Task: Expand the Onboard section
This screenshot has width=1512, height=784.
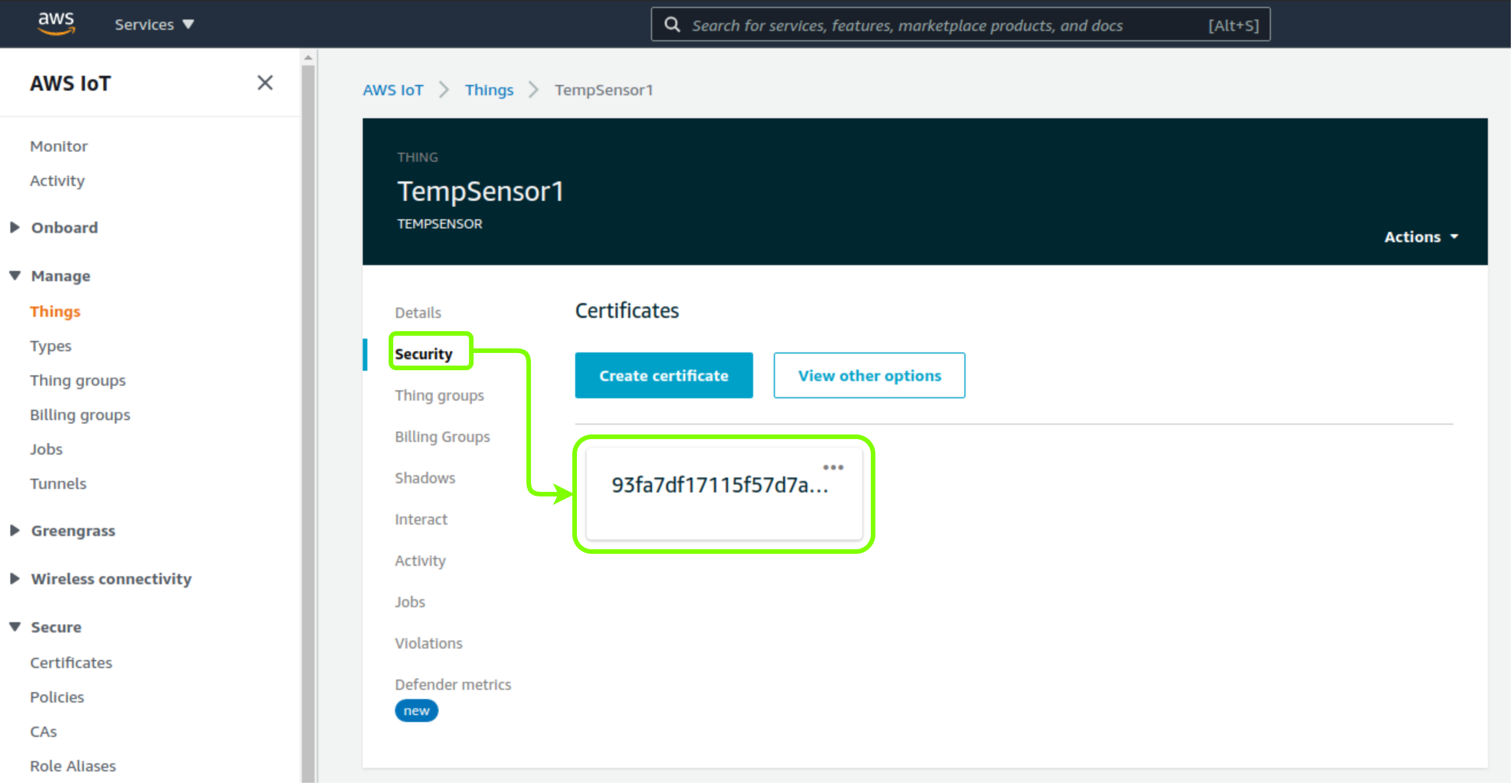Action: click(x=15, y=227)
